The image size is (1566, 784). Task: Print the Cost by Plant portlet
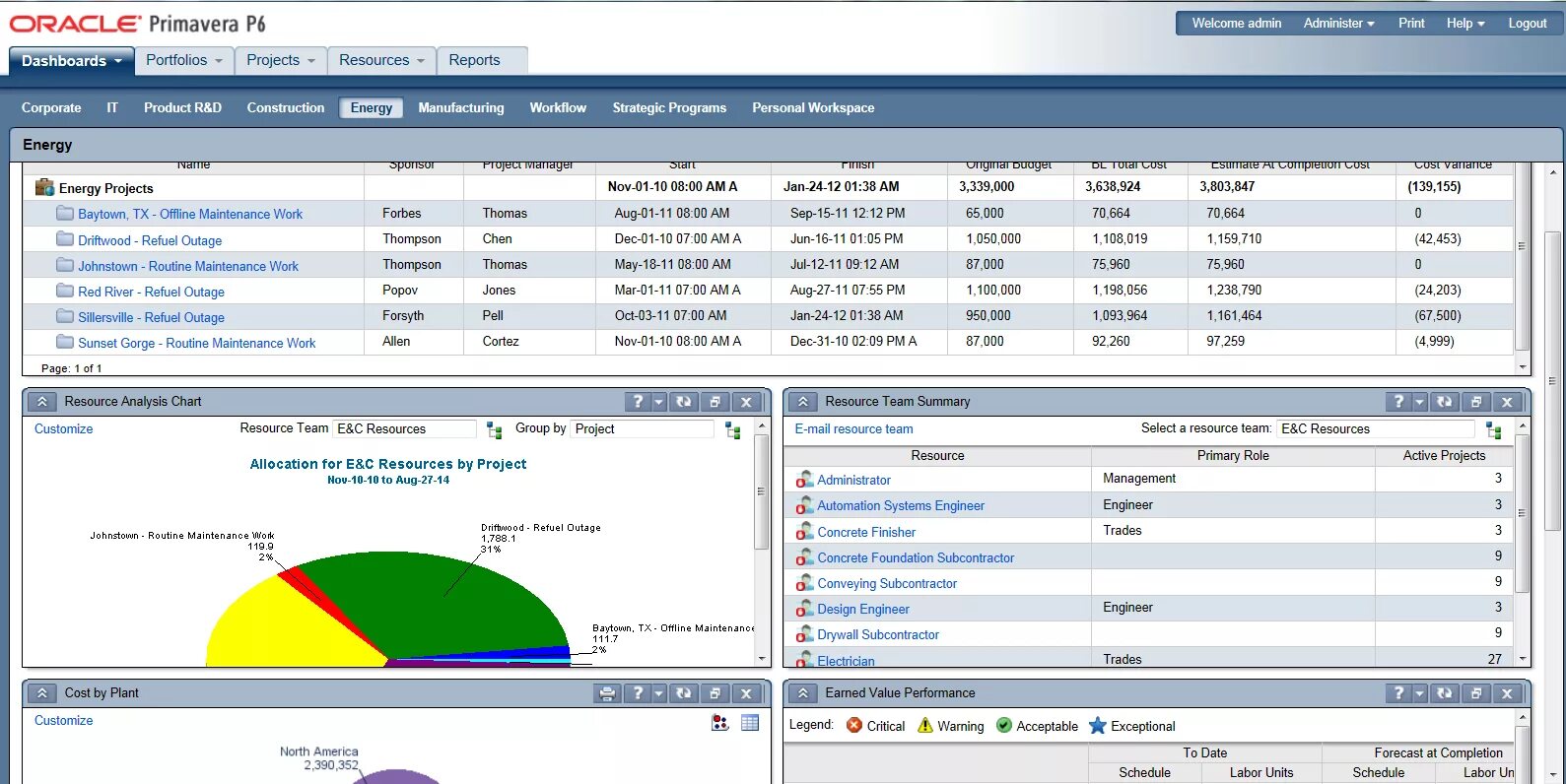click(x=607, y=693)
